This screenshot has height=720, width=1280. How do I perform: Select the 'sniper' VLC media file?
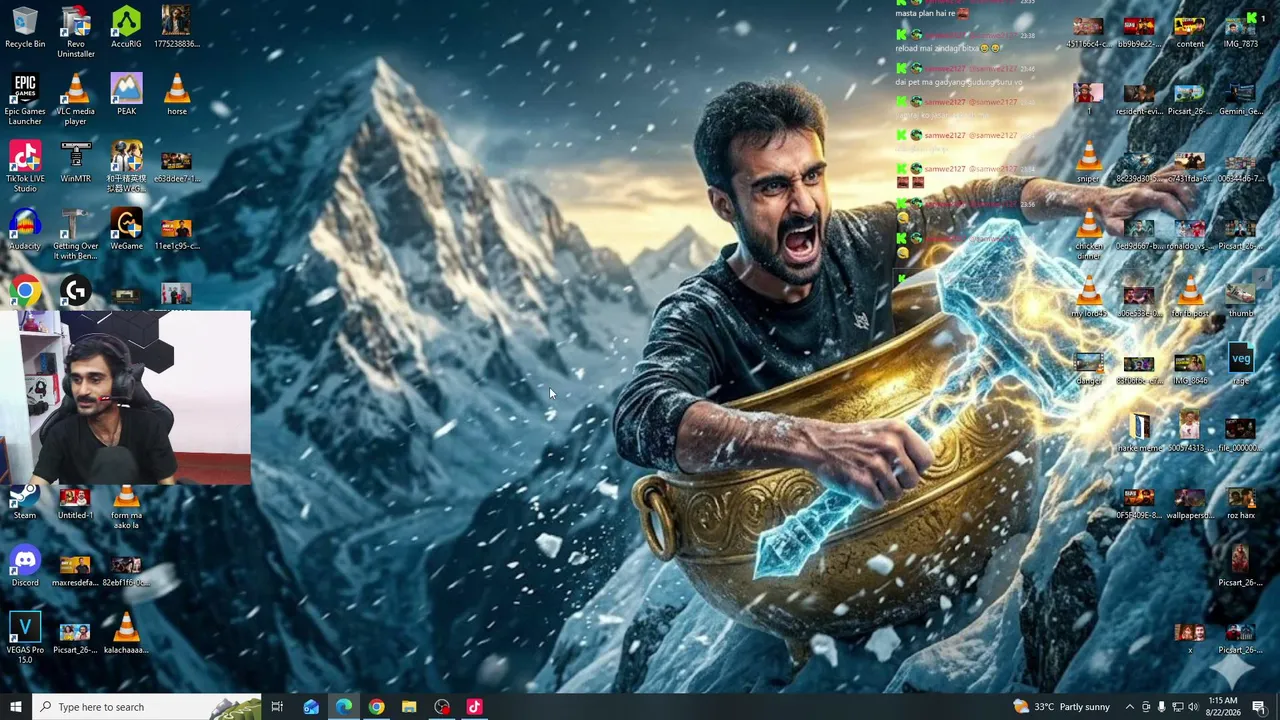[1088, 163]
